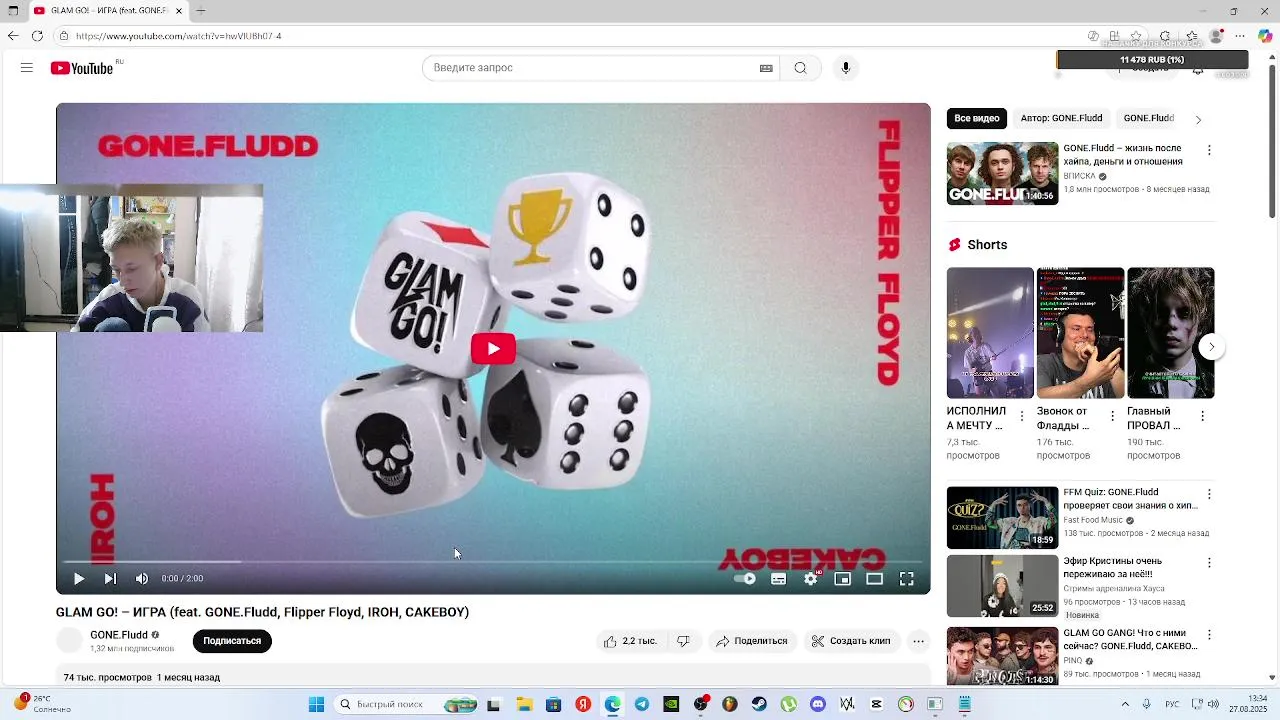The width and height of the screenshot is (1280, 720).
Task: Open the GONE.Fludd channel avatar
Action: click(69, 641)
